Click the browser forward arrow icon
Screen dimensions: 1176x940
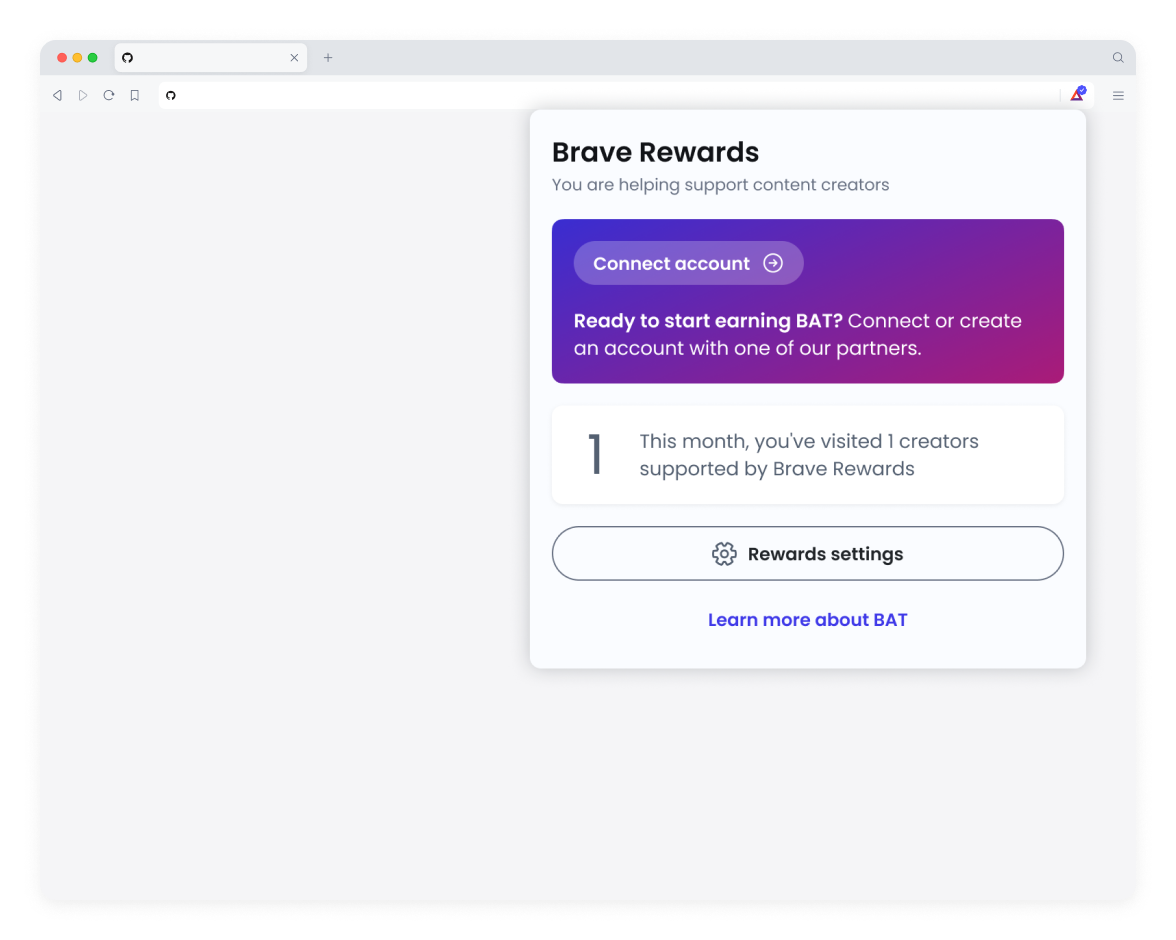82,95
